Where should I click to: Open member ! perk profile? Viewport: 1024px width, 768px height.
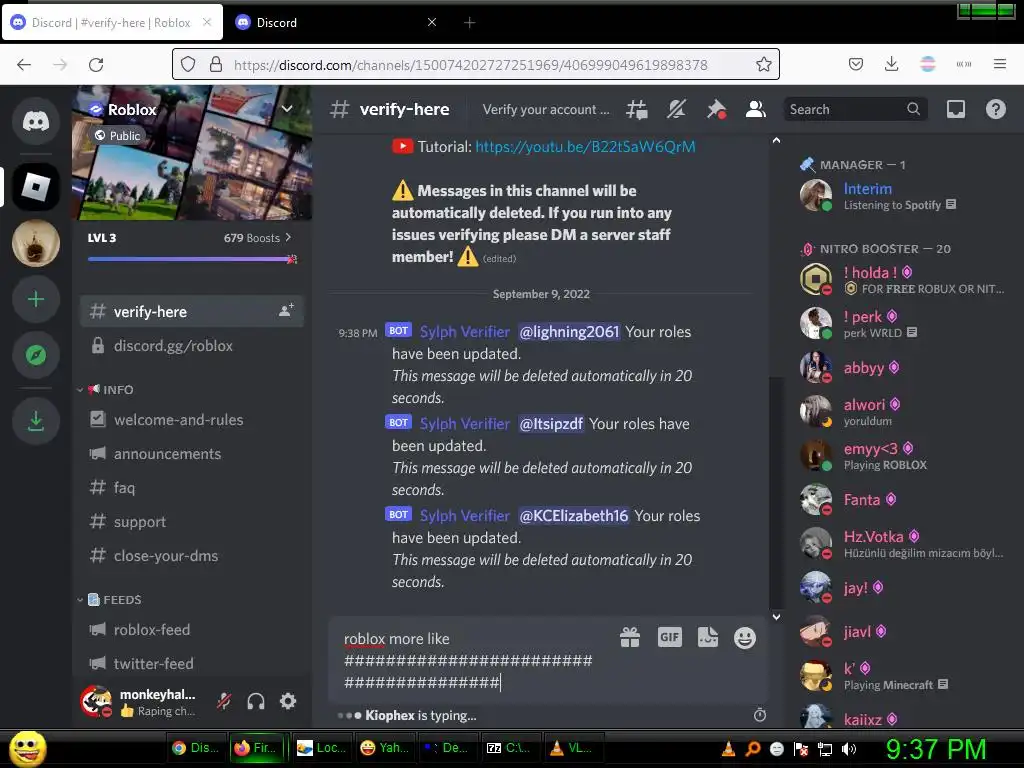click(x=906, y=323)
